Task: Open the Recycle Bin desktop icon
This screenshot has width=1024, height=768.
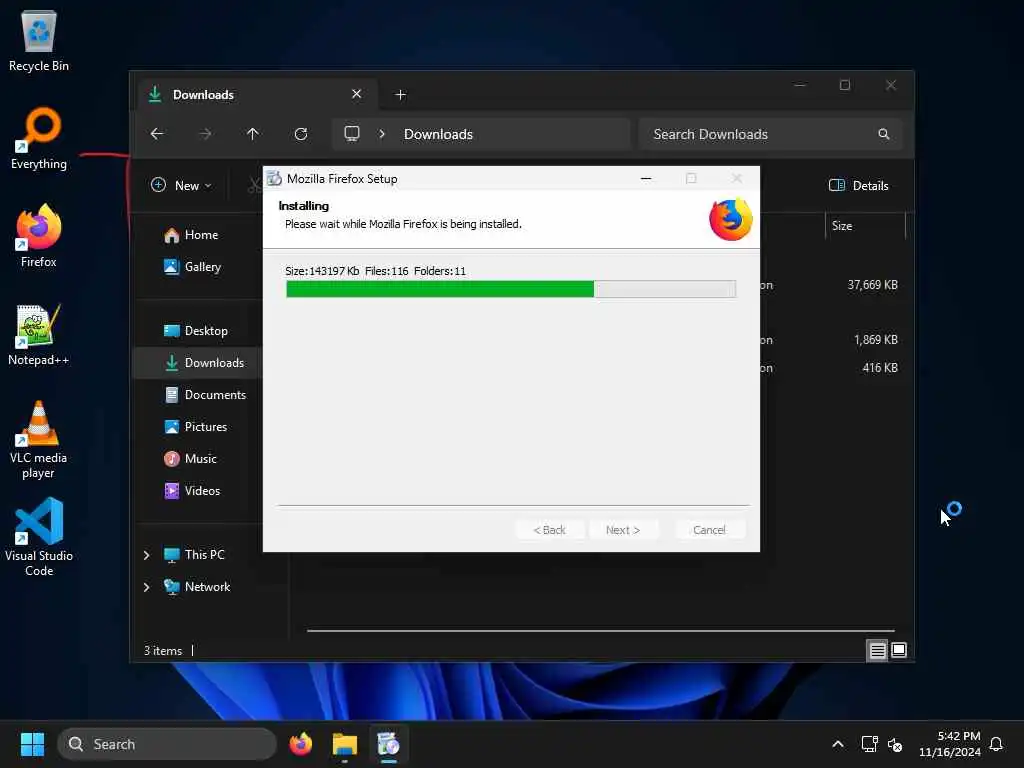Action: [39, 41]
